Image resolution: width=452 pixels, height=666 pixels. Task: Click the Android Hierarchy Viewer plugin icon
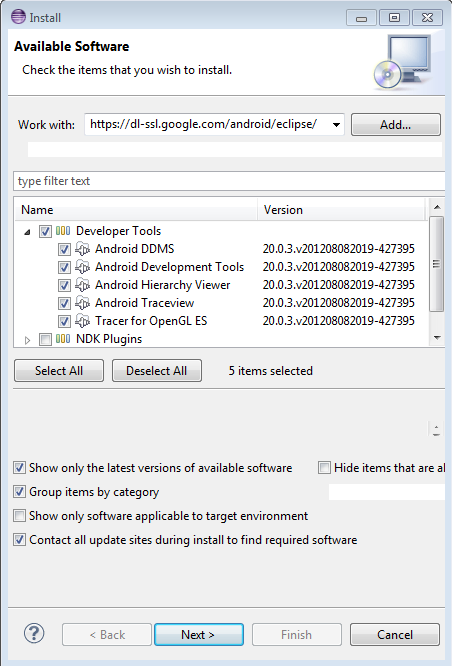click(x=82, y=285)
